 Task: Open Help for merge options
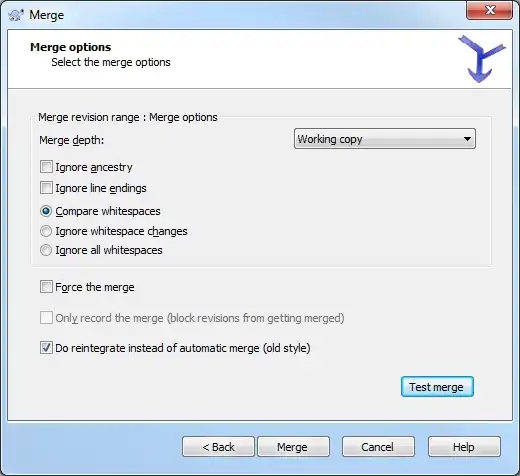[464, 447]
